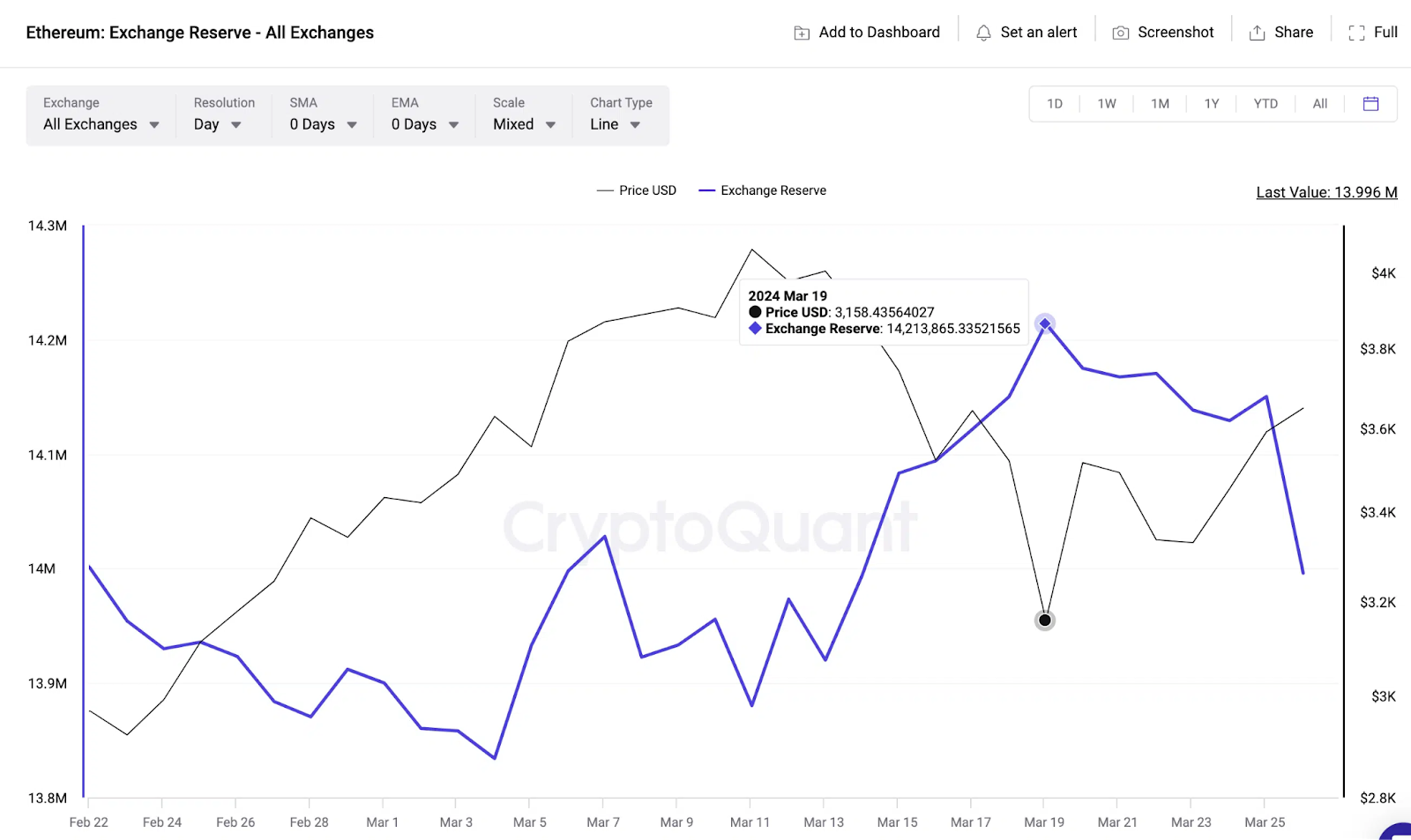Toggle Exchange Reserve series in legend
Image resolution: width=1411 pixels, height=840 pixels.
pyautogui.click(x=763, y=190)
